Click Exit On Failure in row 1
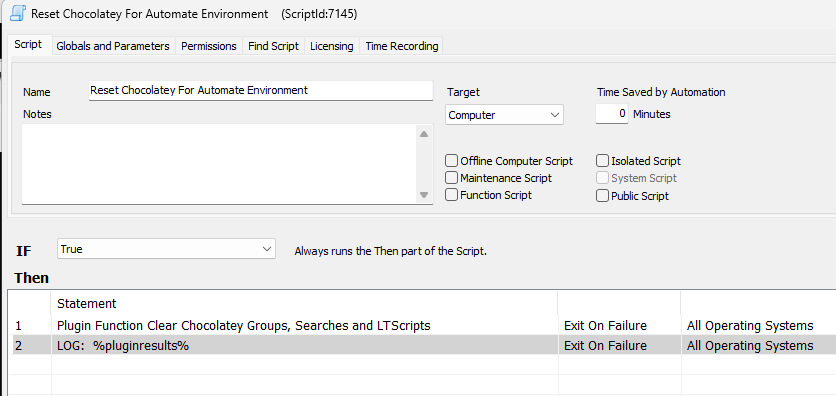This screenshot has width=836, height=396. click(x=605, y=325)
